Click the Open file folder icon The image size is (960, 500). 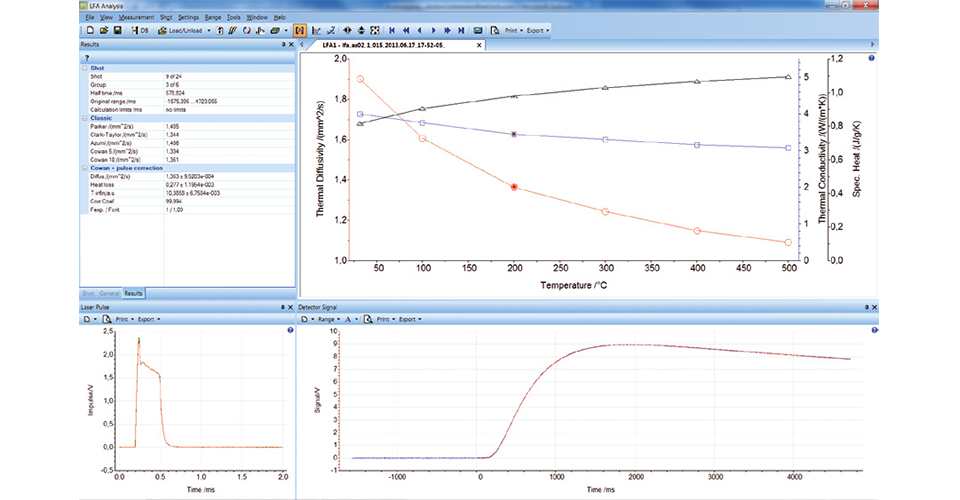tap(103, 31)
